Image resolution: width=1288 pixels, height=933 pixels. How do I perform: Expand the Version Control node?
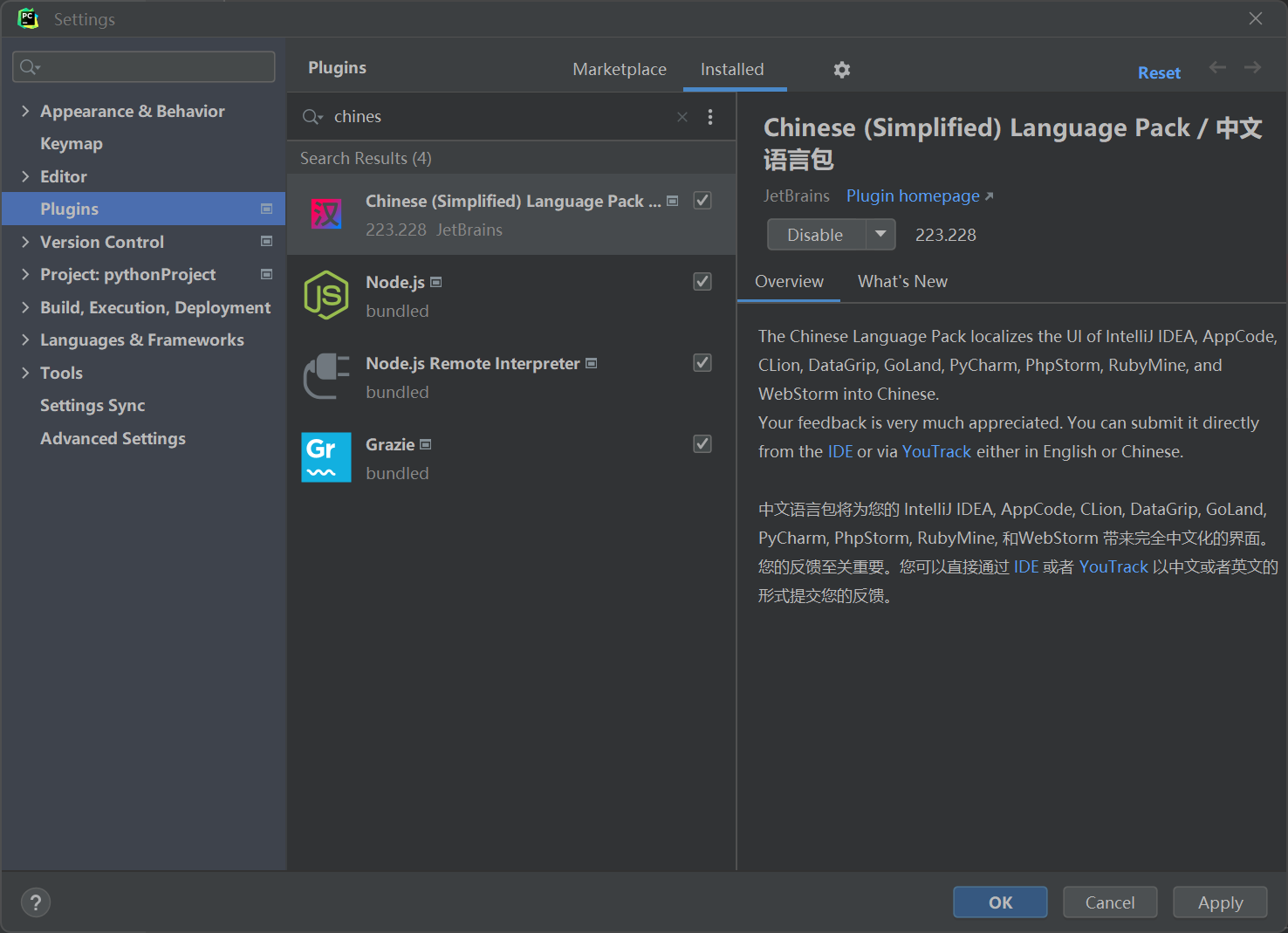(25, 242)
